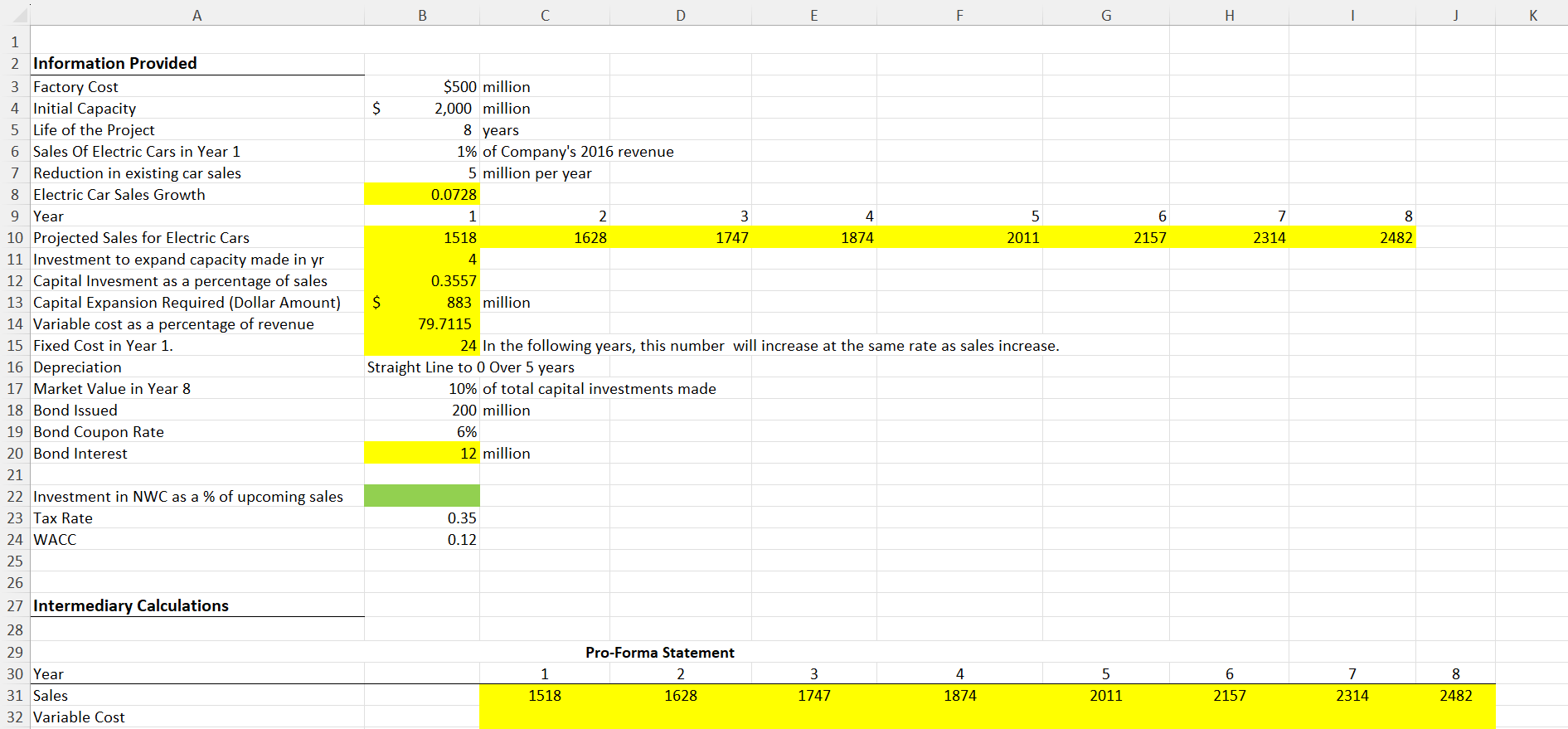Click the yellow 0.0728 growth cell
This screenshot has width=1568, height=729.
tap(422, 194)
